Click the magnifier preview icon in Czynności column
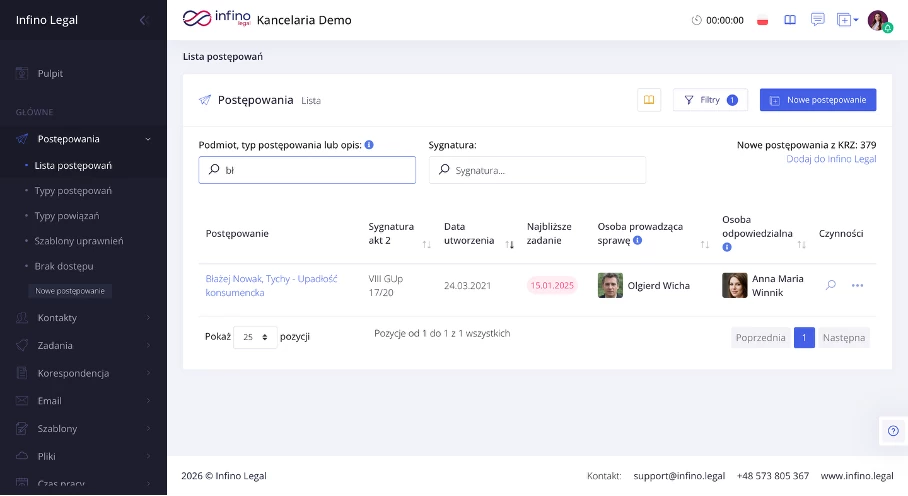This screenshot has width=908, height=496. (831, 285)
